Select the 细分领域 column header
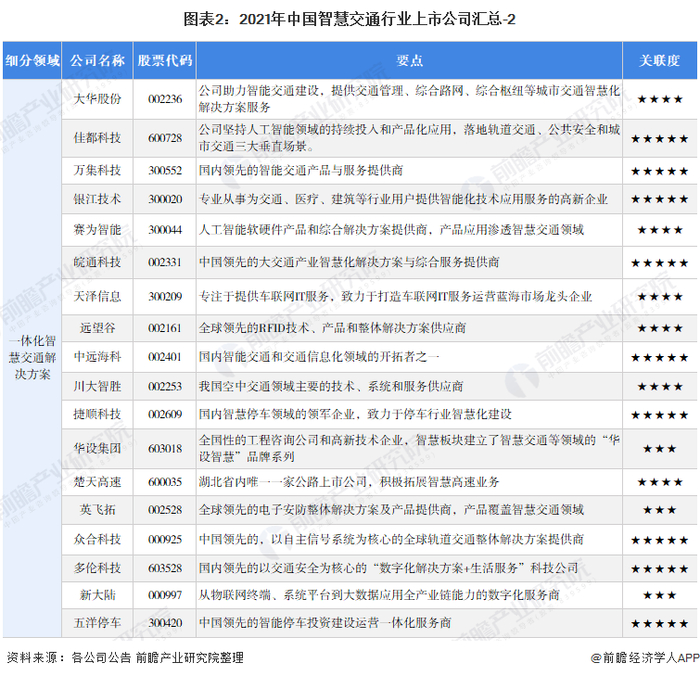This screenshot has width=700, height=677. (32, 61)
